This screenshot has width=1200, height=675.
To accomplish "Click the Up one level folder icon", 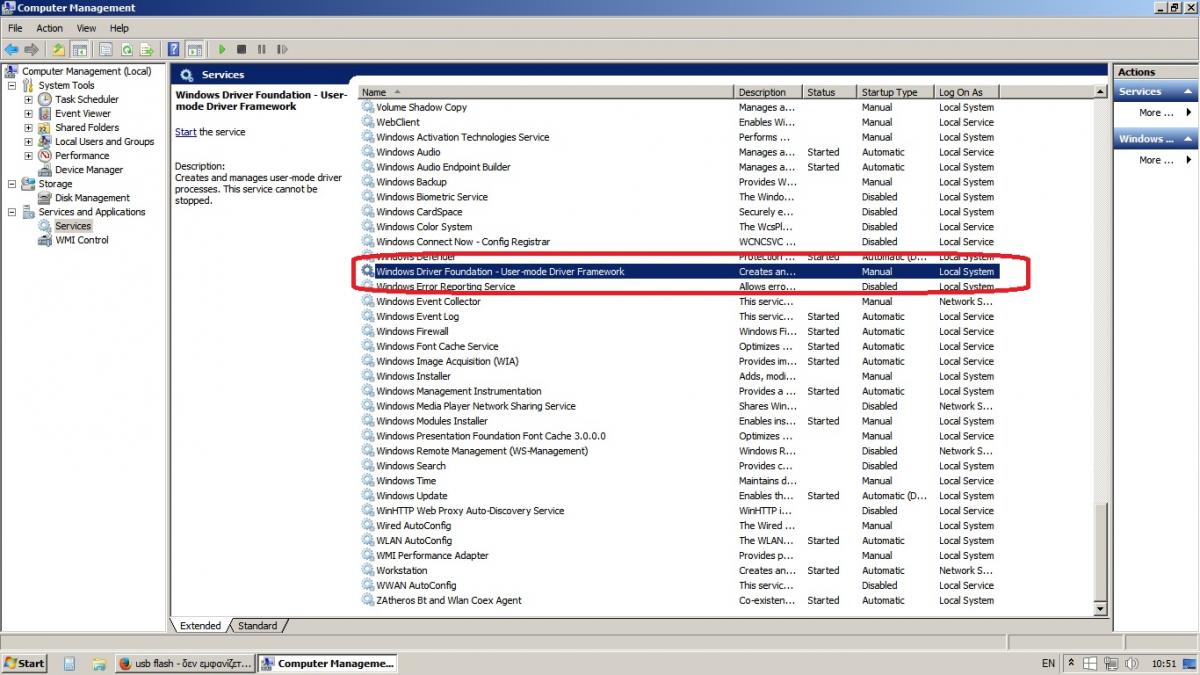I will (59, 49).
